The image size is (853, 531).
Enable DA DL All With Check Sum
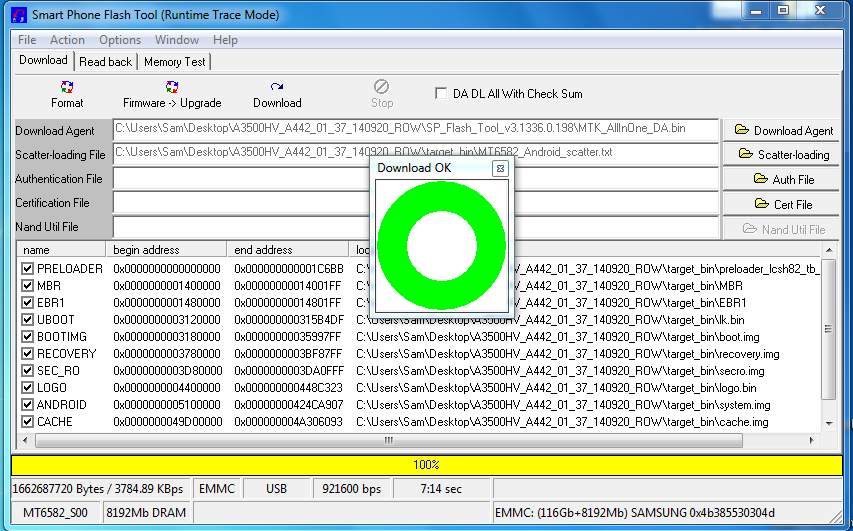[x=441, y=94]
